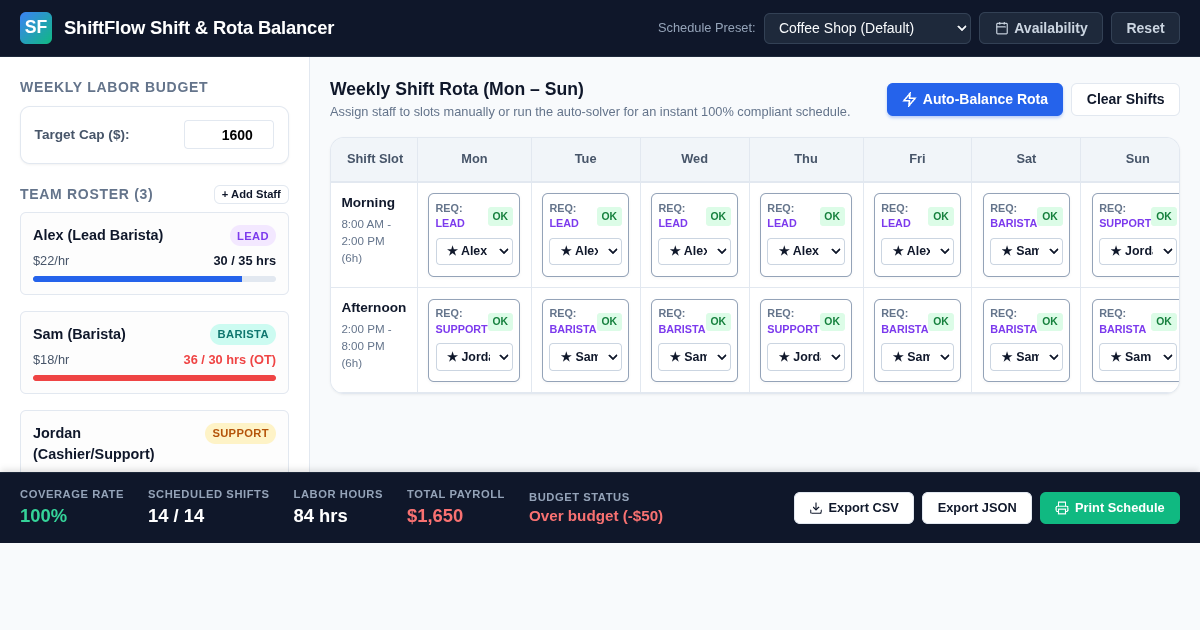Viewport: 1200px width, 630px height.
Task: Open Saturday Afternoon staff dropdown
Action: (x=1026, y=357)
